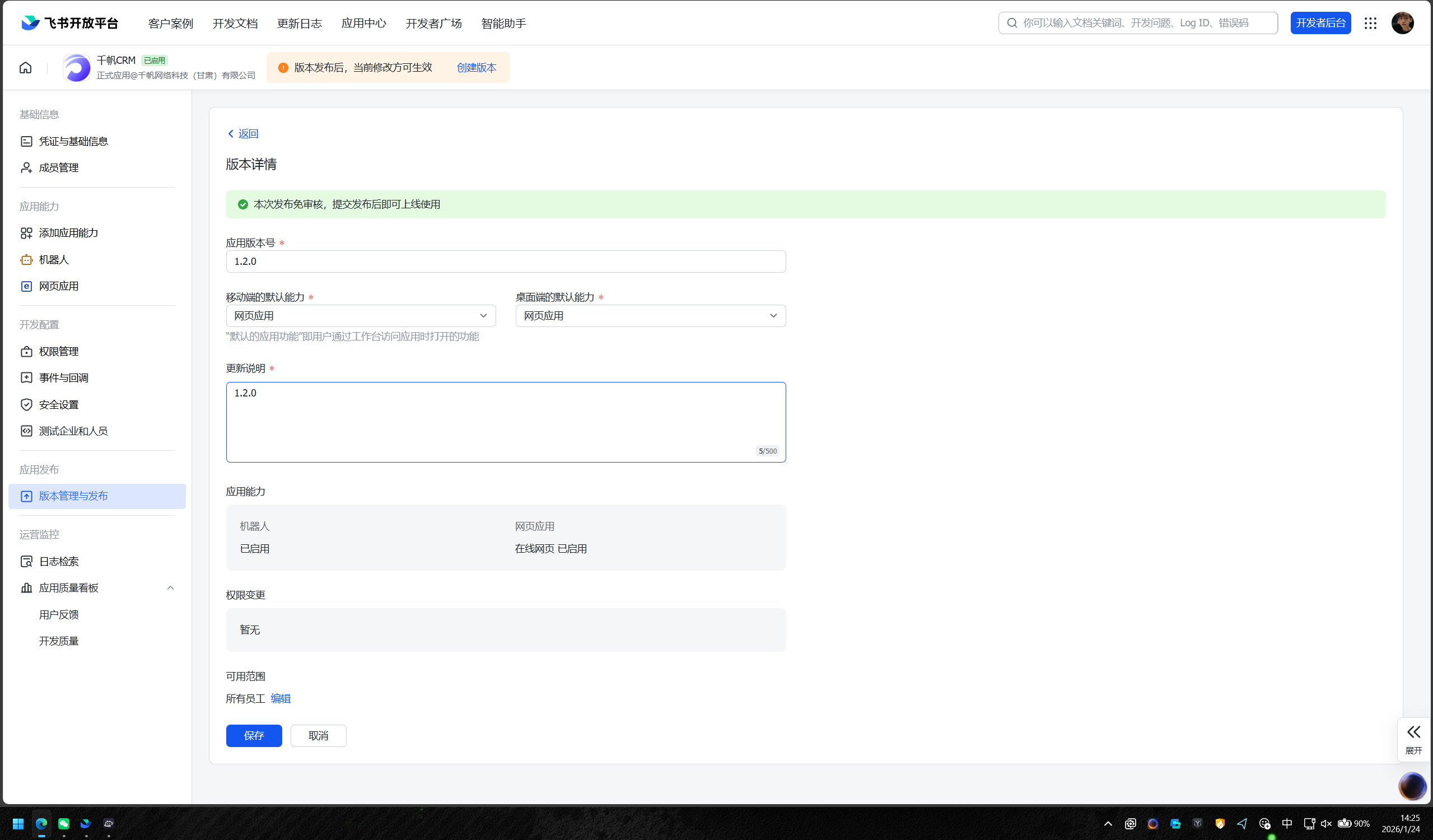1433x840 pixels.
Task: Open the app grid launcher icon
Action: [x=1370, y=23]
